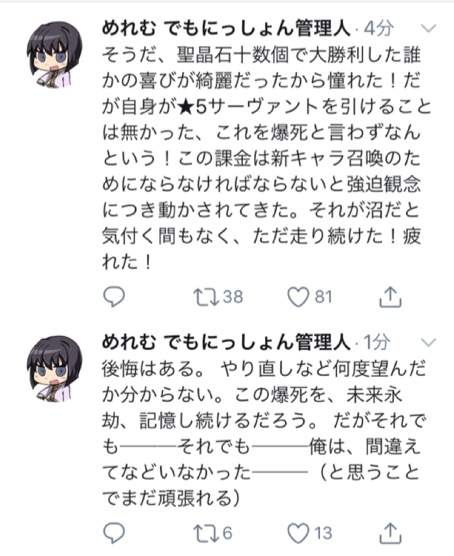
Task: Open the 4分 timestamp link
Action: [x=379, y=28]
